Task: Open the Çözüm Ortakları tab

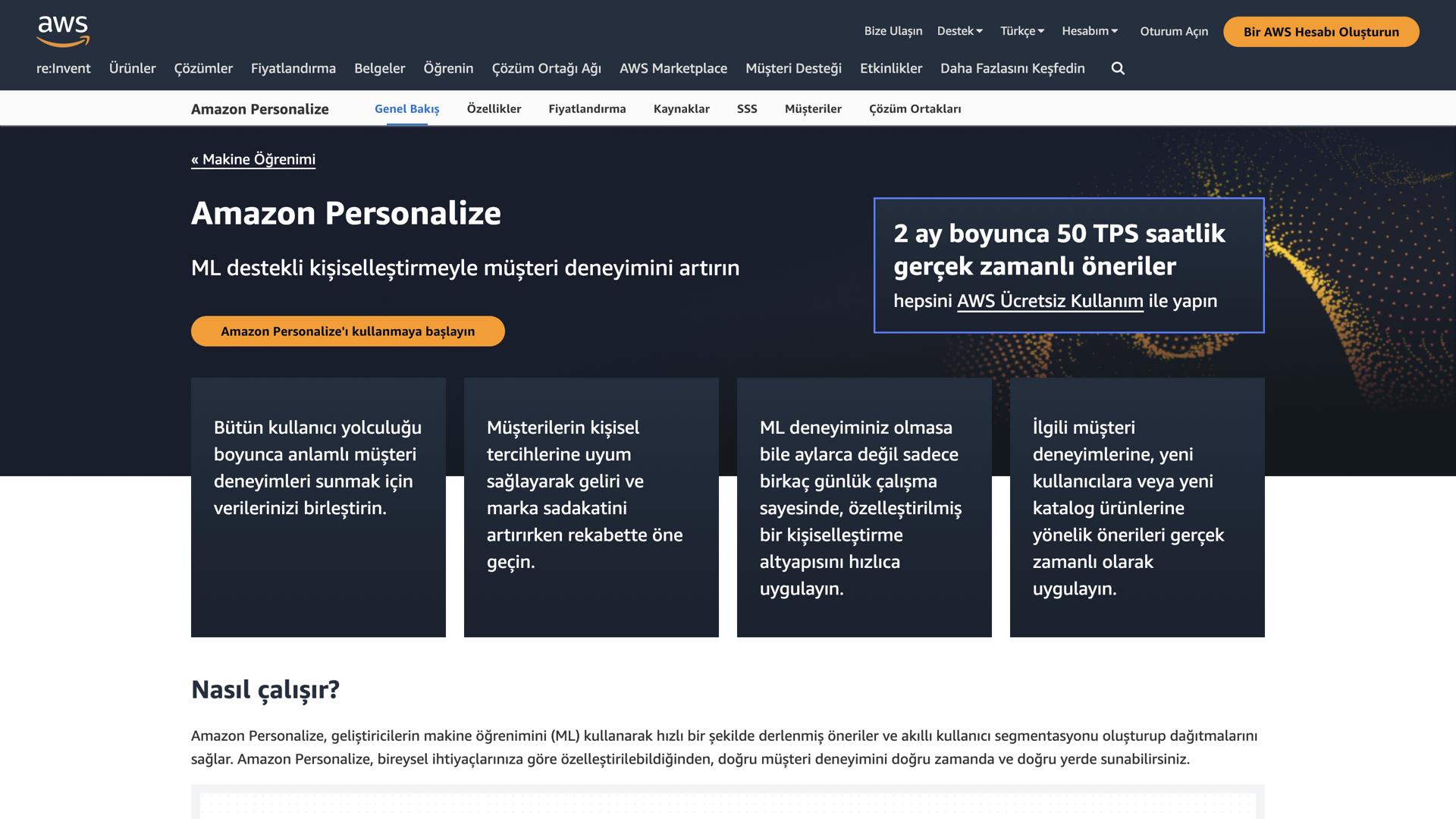Action: (914, 108)
